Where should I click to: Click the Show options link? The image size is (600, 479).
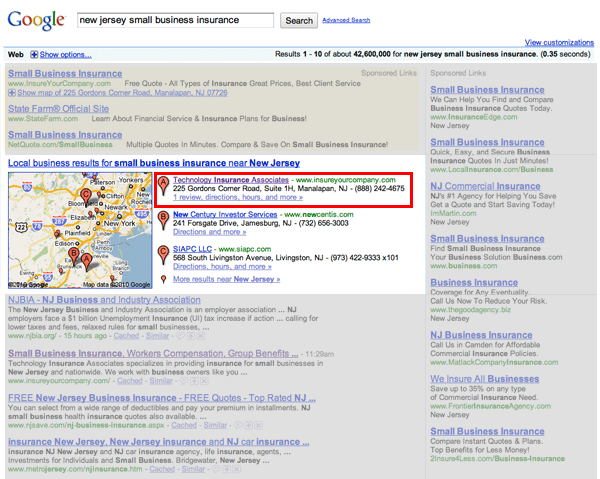click(x=65, y=55)
